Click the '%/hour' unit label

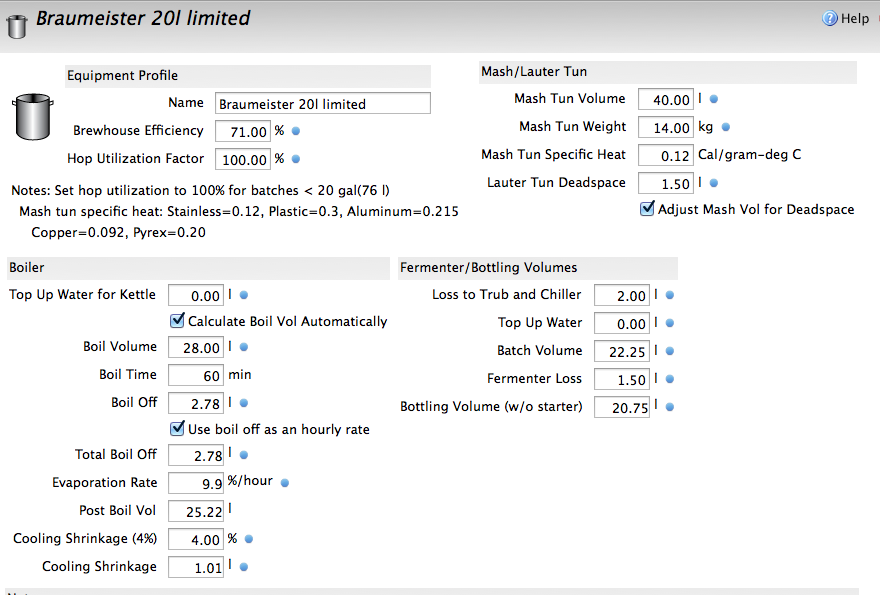tap(250, 481)
